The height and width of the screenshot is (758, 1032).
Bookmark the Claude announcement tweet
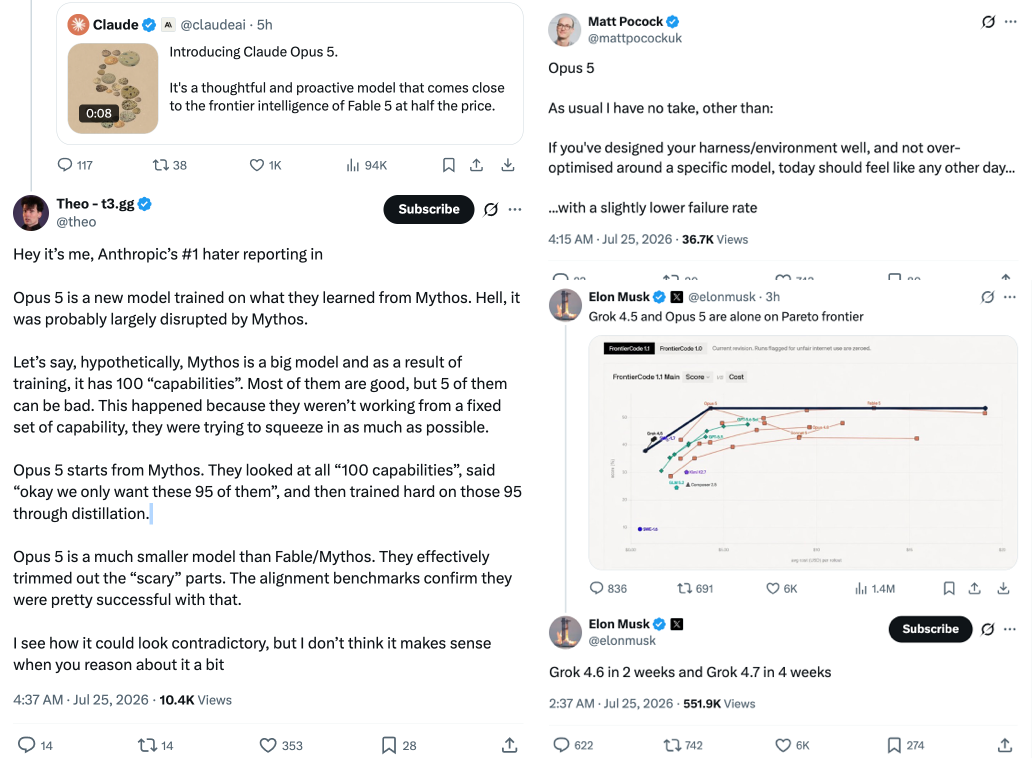pyautogui.click(x=448, y=165)
